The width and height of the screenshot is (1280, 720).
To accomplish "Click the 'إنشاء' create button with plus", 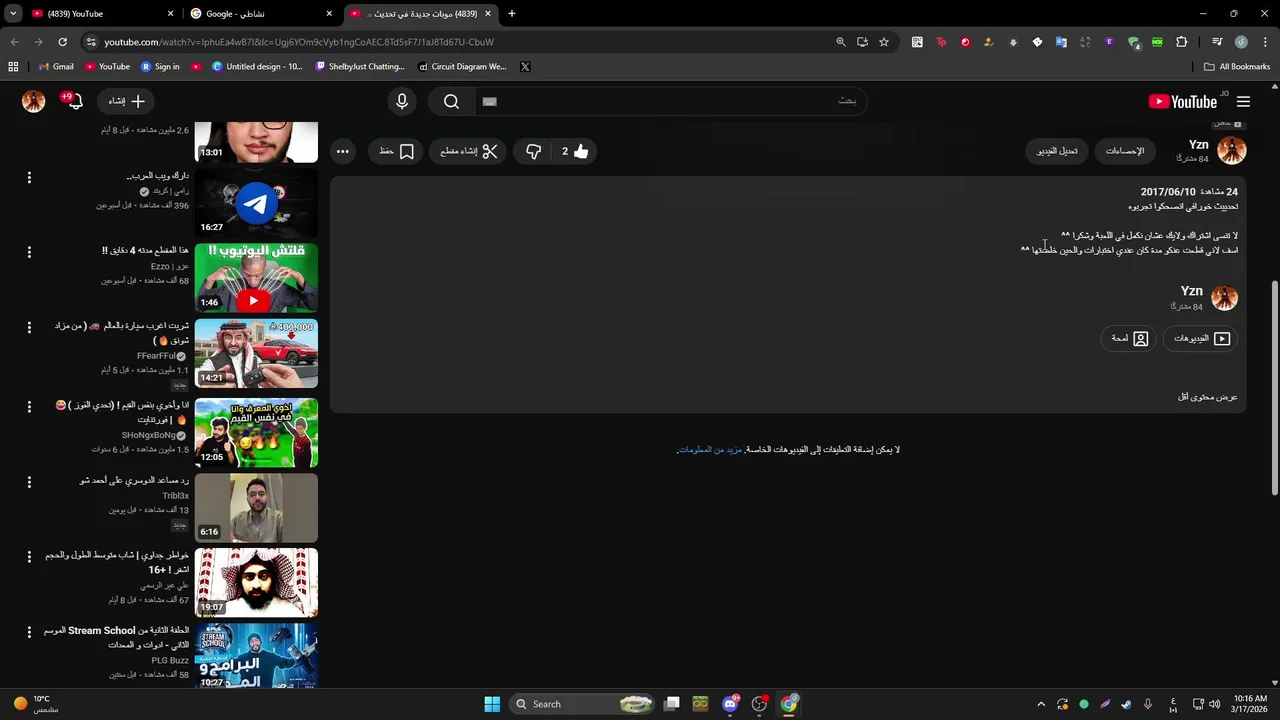I will (127, 101).
